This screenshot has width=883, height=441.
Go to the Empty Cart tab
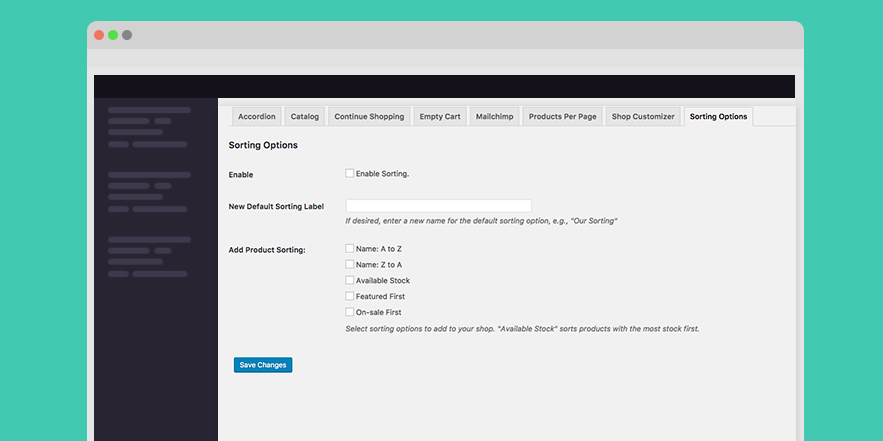point(440,117)
